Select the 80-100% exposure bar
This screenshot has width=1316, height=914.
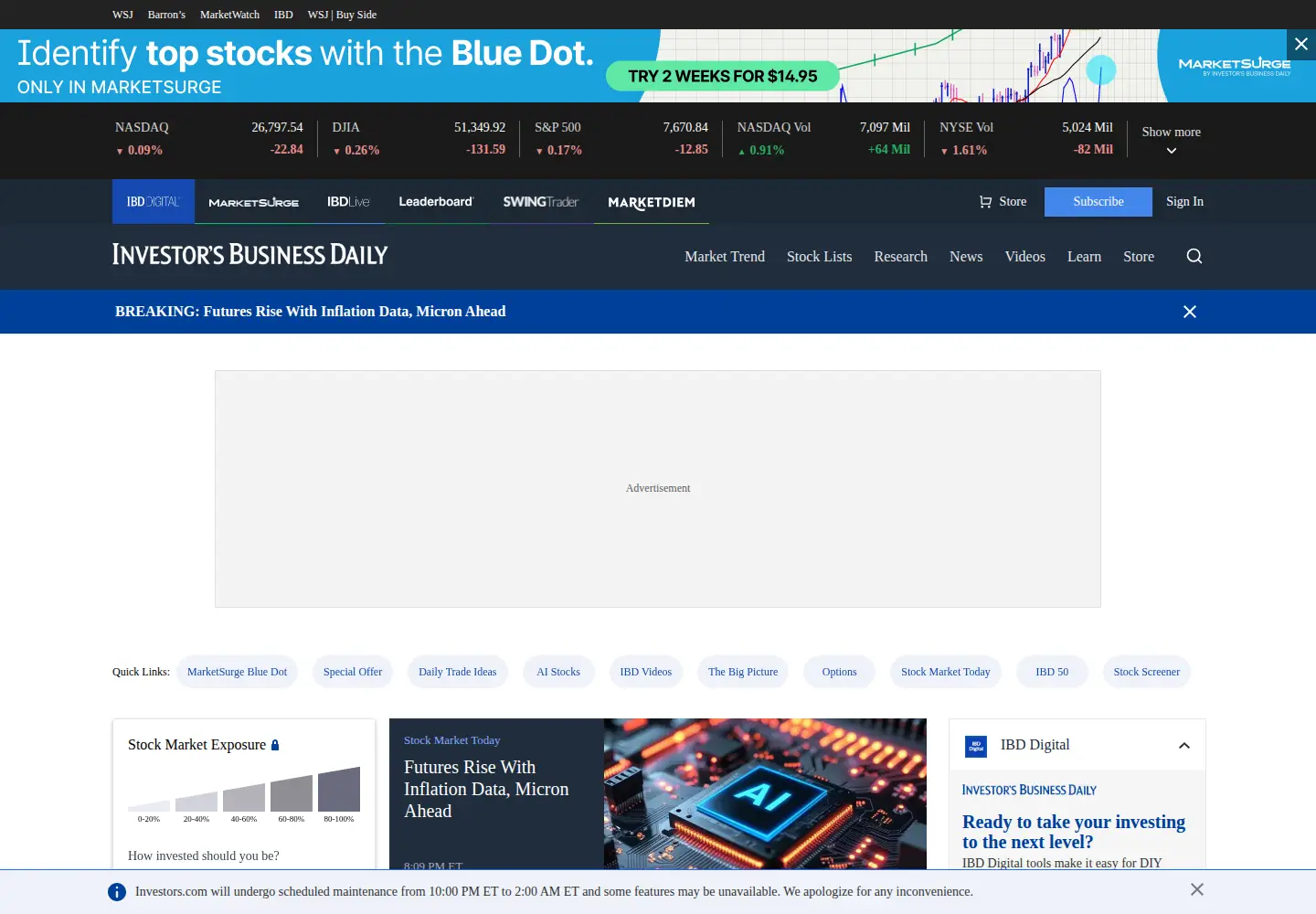[339, 789]
